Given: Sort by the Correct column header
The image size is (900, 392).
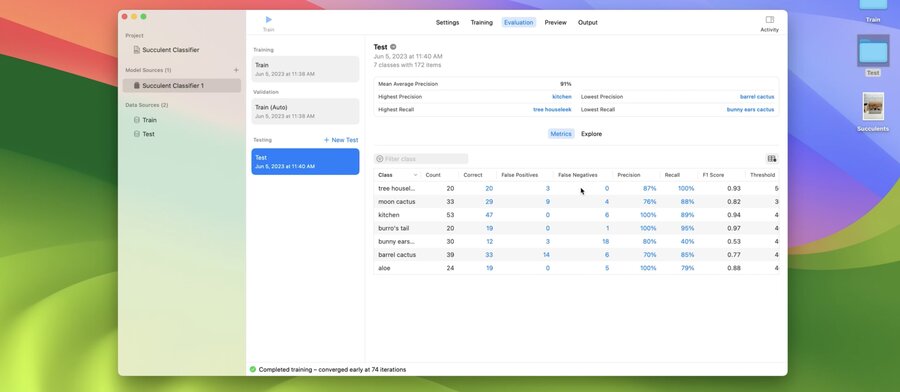Looking at the screenshot, I should [x=473, y=175].
